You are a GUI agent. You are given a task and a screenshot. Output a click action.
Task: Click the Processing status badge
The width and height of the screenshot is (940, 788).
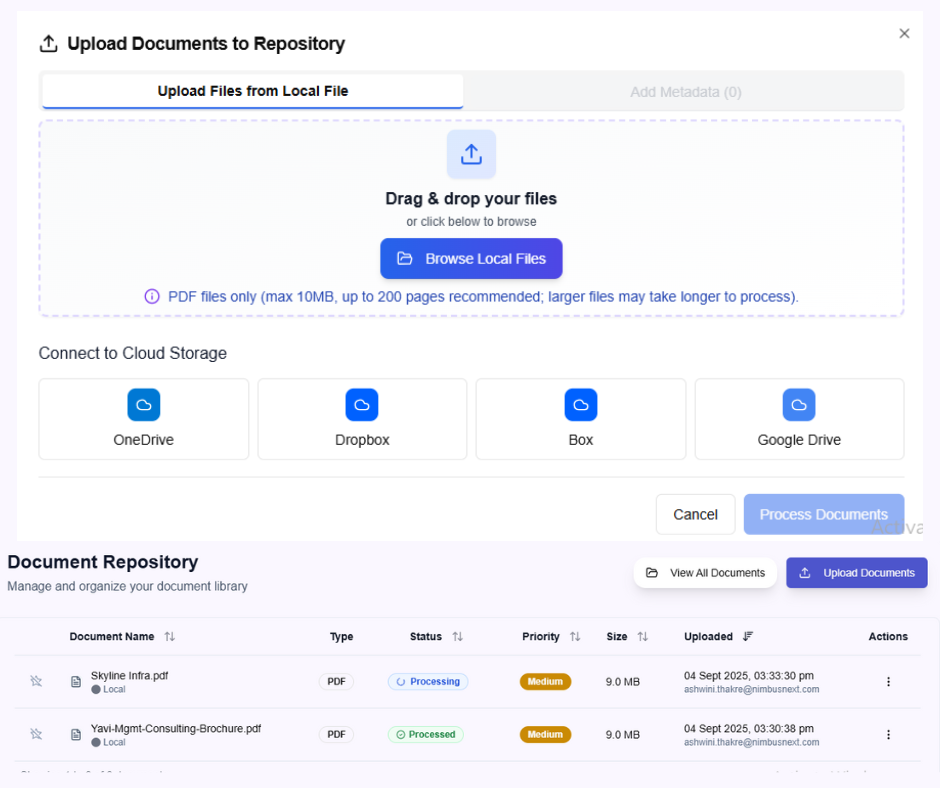point(428,681)
